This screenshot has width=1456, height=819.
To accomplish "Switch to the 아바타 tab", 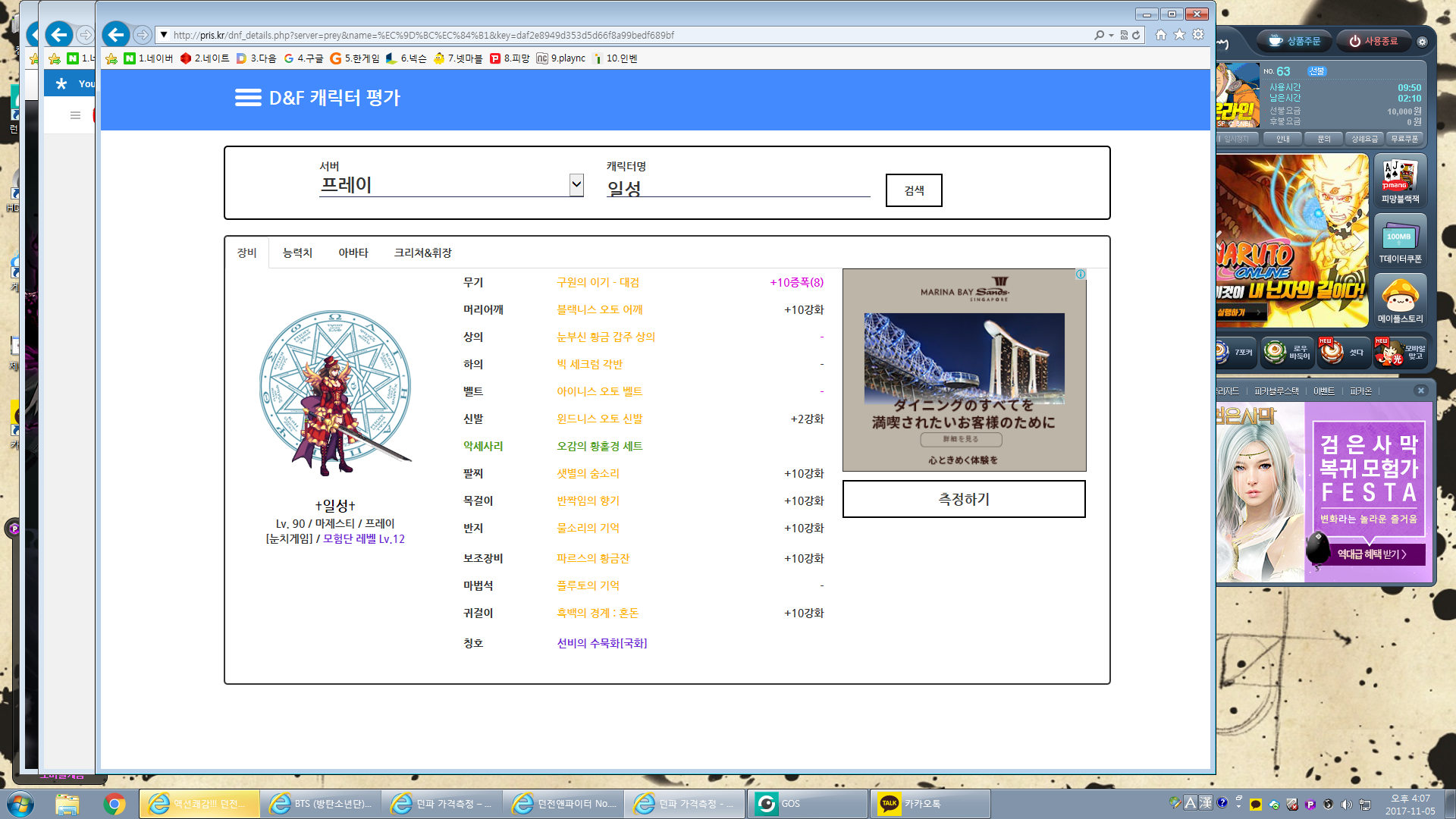I will click(353, 253).
